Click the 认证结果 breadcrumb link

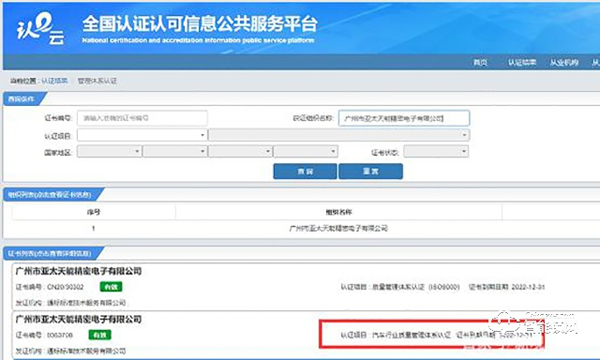point(54,81)
